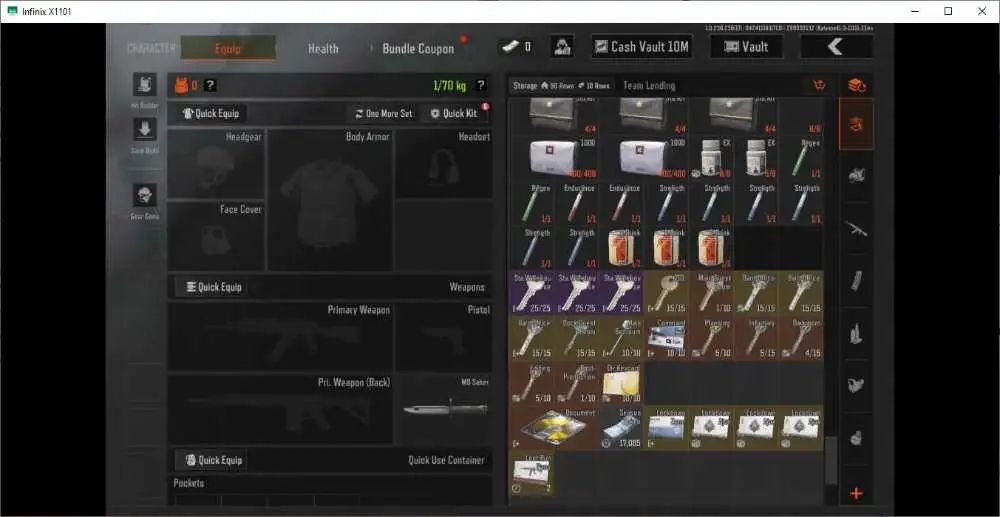1000x517 pixels.
Task: Click the One More Set button
Action: coord(384,113)
